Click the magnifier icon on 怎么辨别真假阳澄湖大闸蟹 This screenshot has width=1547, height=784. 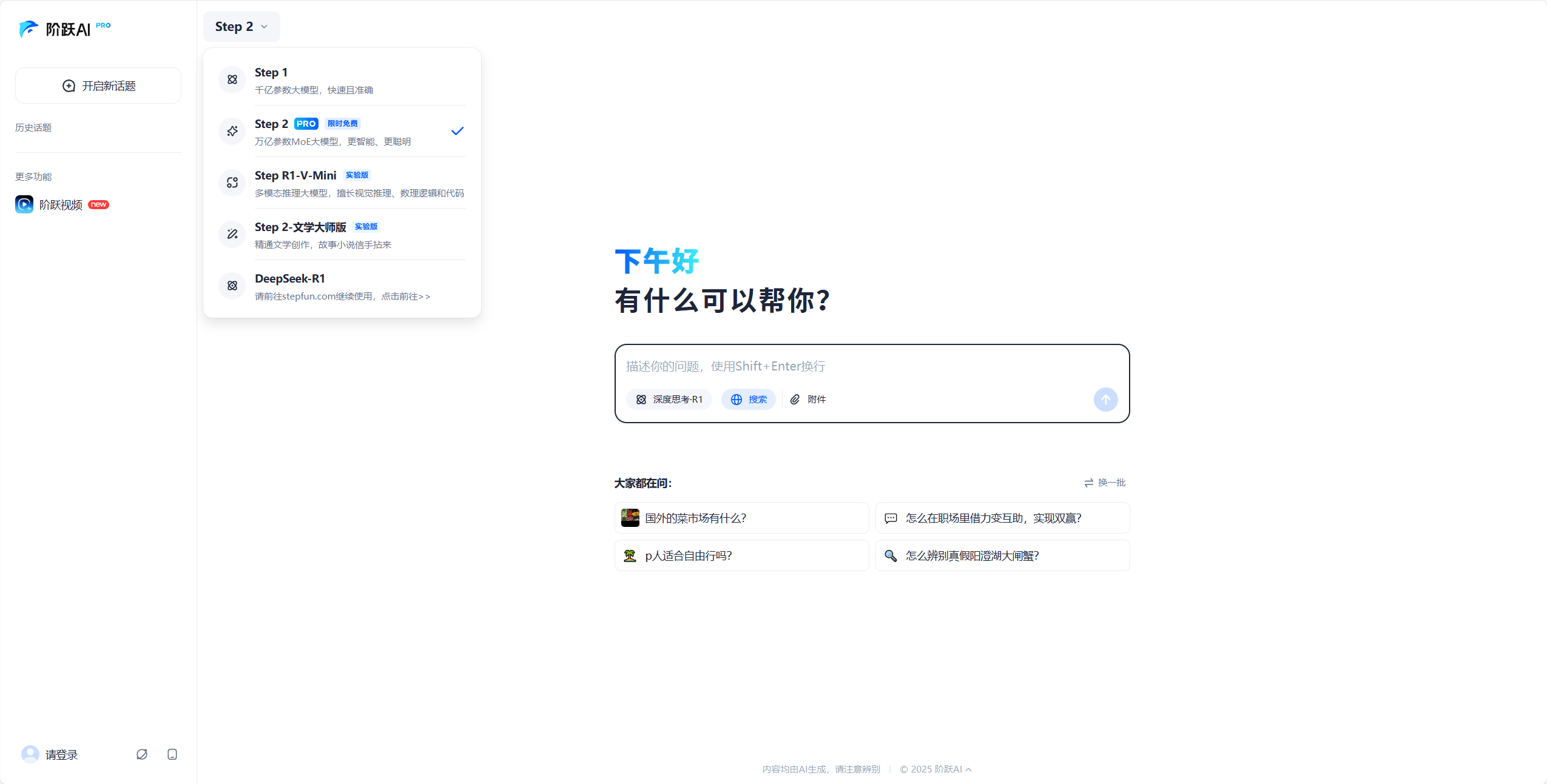(891, 555)
